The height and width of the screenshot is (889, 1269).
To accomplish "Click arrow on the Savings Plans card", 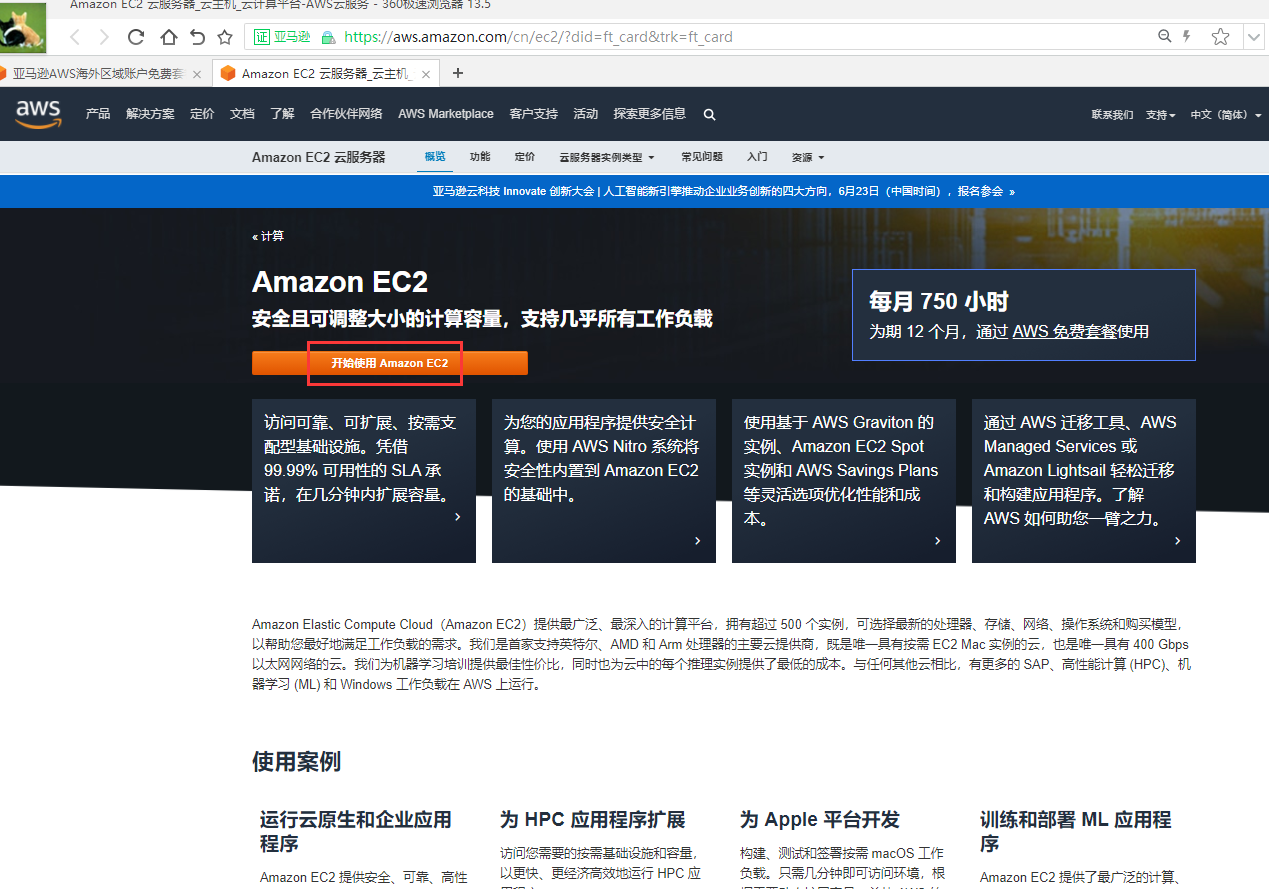I will pyautogui.click(x=938, y=541).
